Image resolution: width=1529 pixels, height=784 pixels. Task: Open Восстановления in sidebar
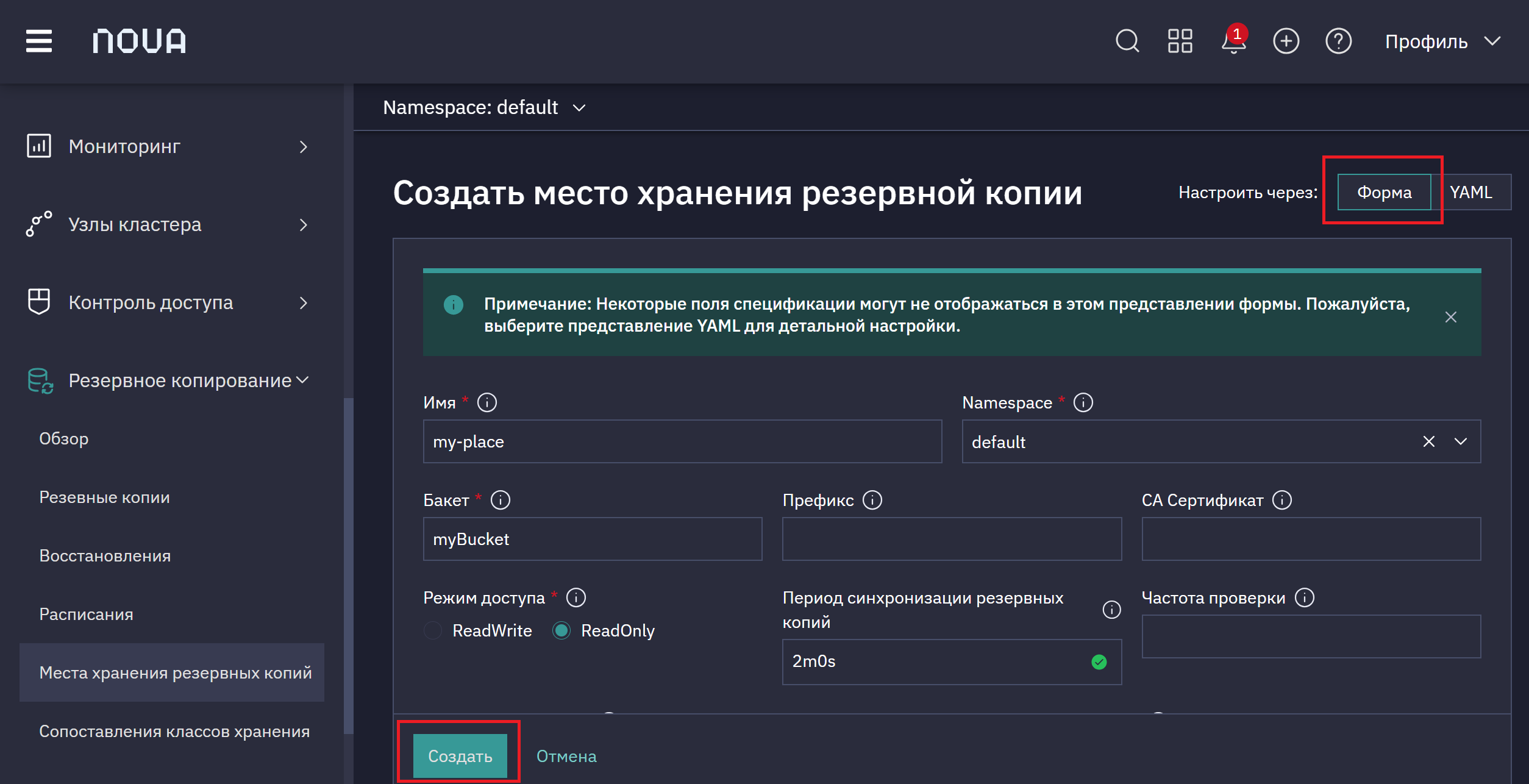coord(105,556)
